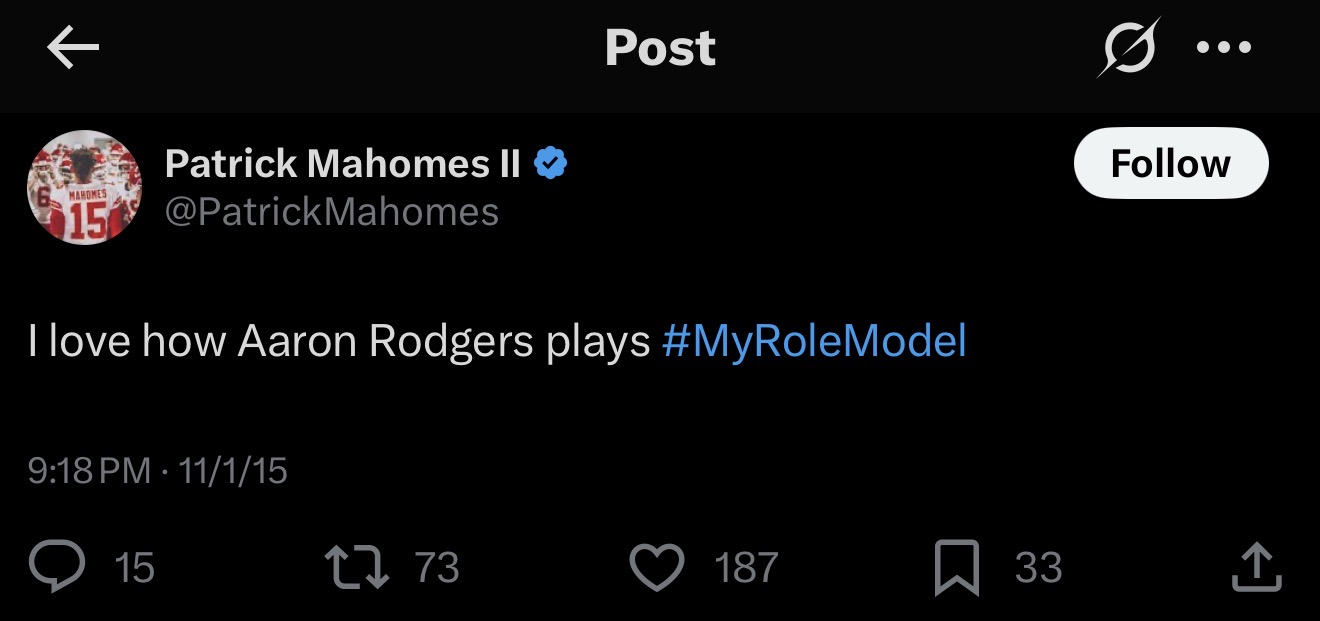The height and width of the screenshot is (621, 1320).
Task: Open the Grok icon in header
Action: tap(1128, 47)
